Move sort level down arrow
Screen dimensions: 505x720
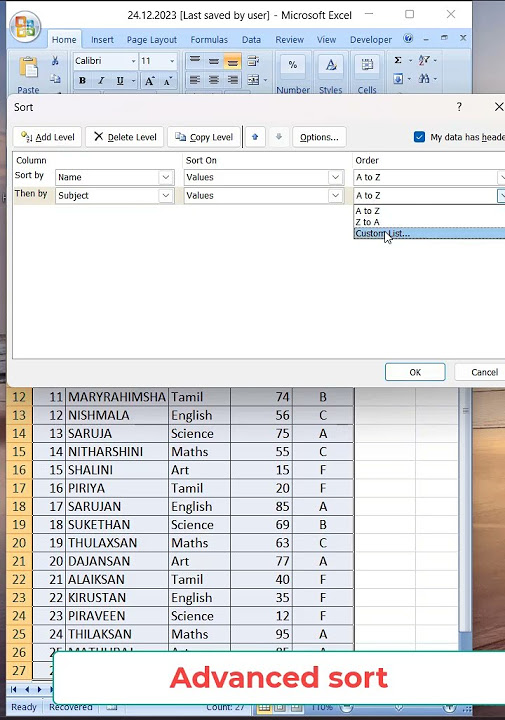(278, 137)
